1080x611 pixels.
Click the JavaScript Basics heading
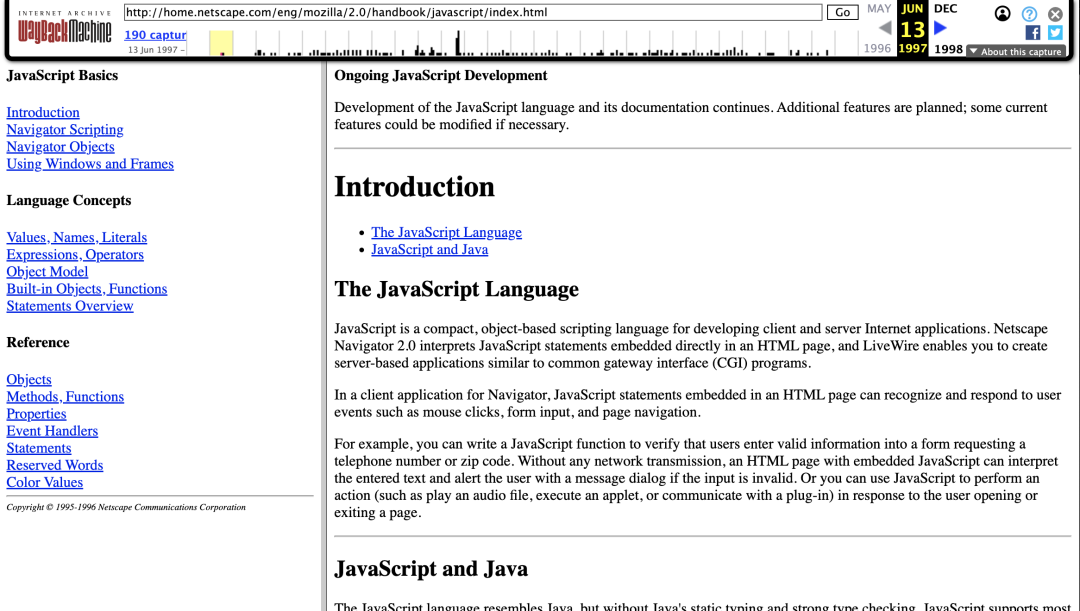62,76
